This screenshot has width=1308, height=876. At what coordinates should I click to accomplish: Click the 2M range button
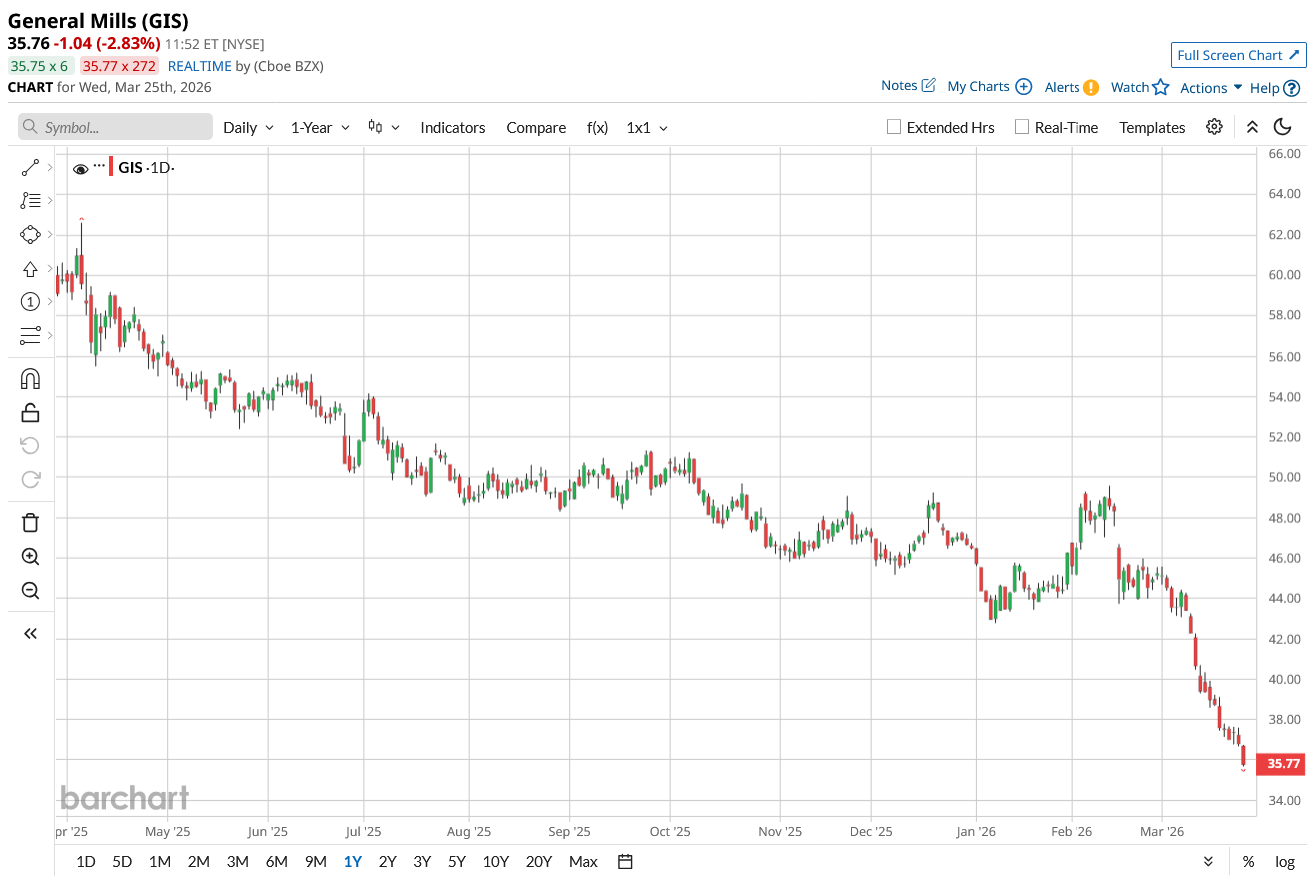[x=198, y=861]
